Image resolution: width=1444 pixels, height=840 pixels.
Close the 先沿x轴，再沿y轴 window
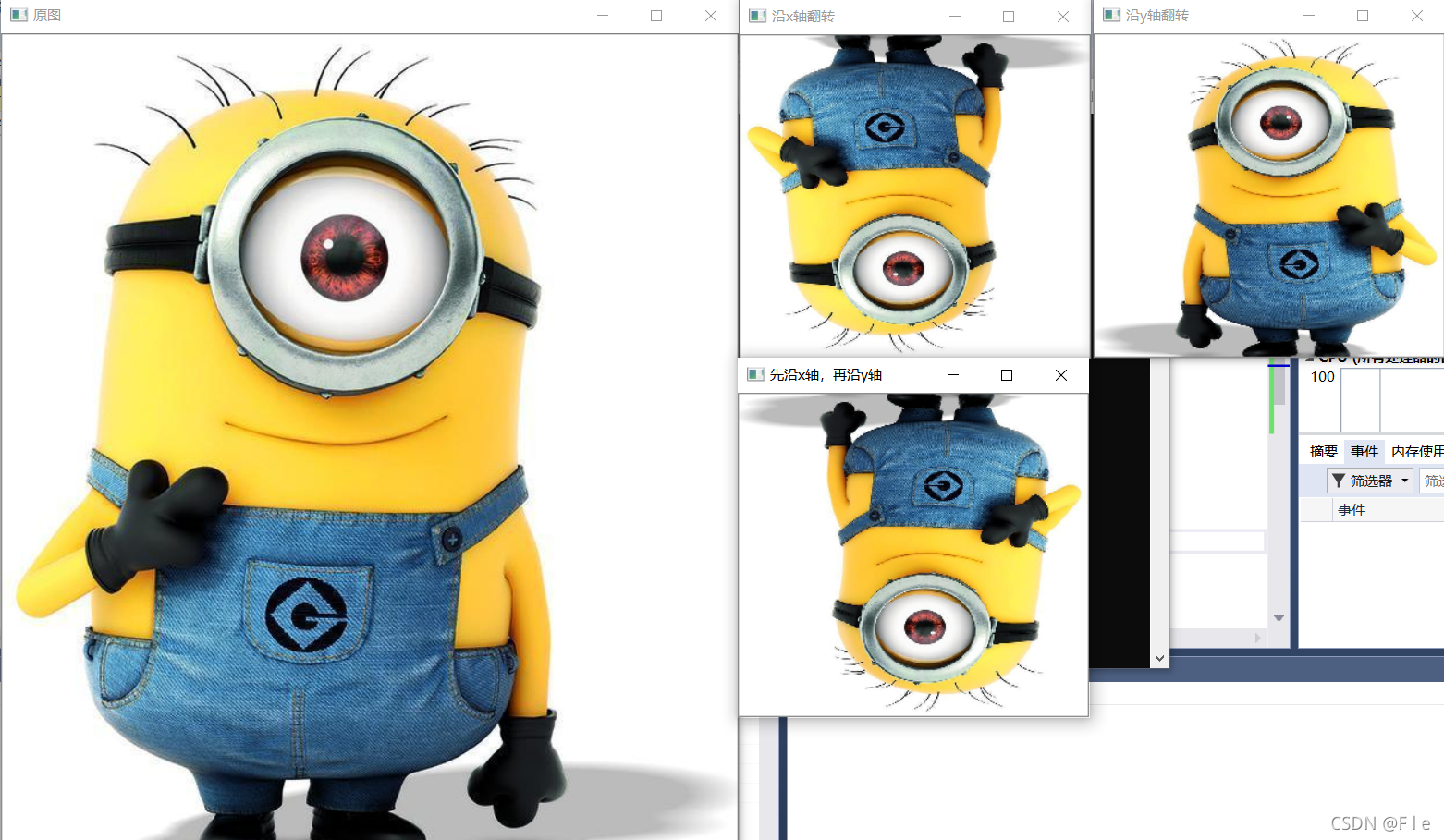[1061, 375]
